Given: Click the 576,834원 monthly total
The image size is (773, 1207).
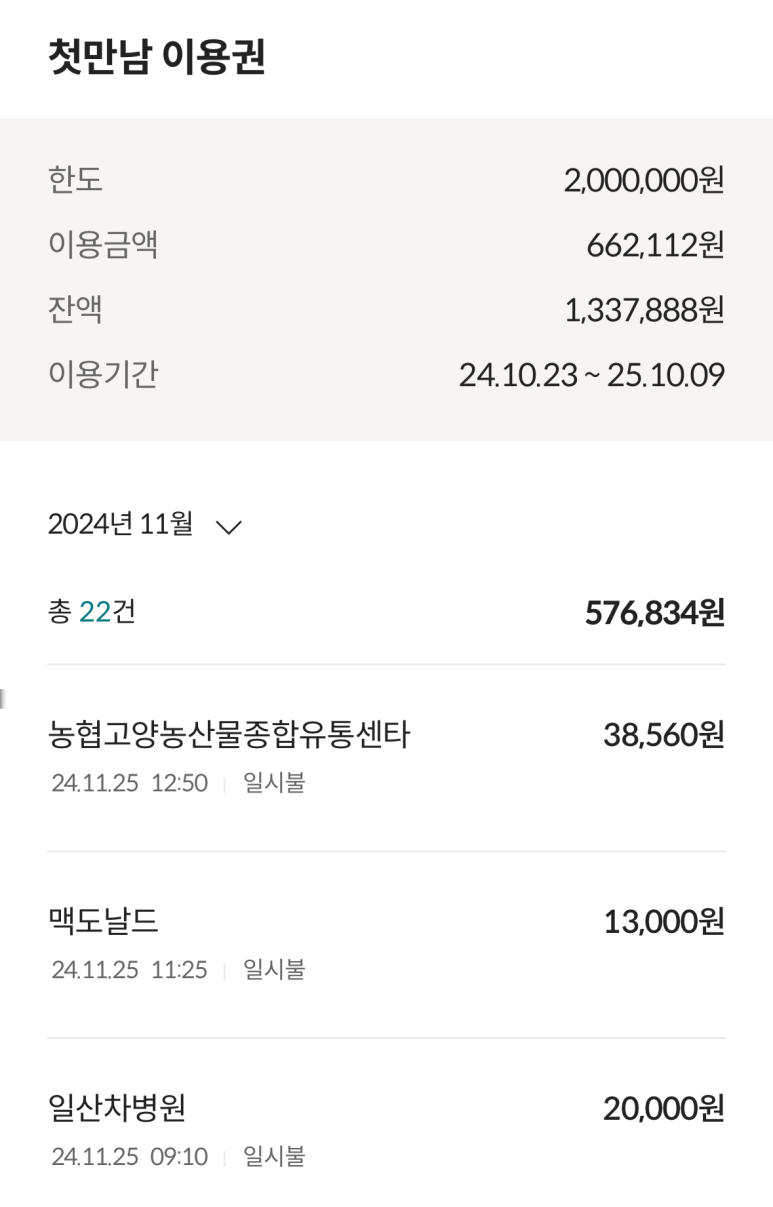Looking at the screenshot, I should point(654,612).
